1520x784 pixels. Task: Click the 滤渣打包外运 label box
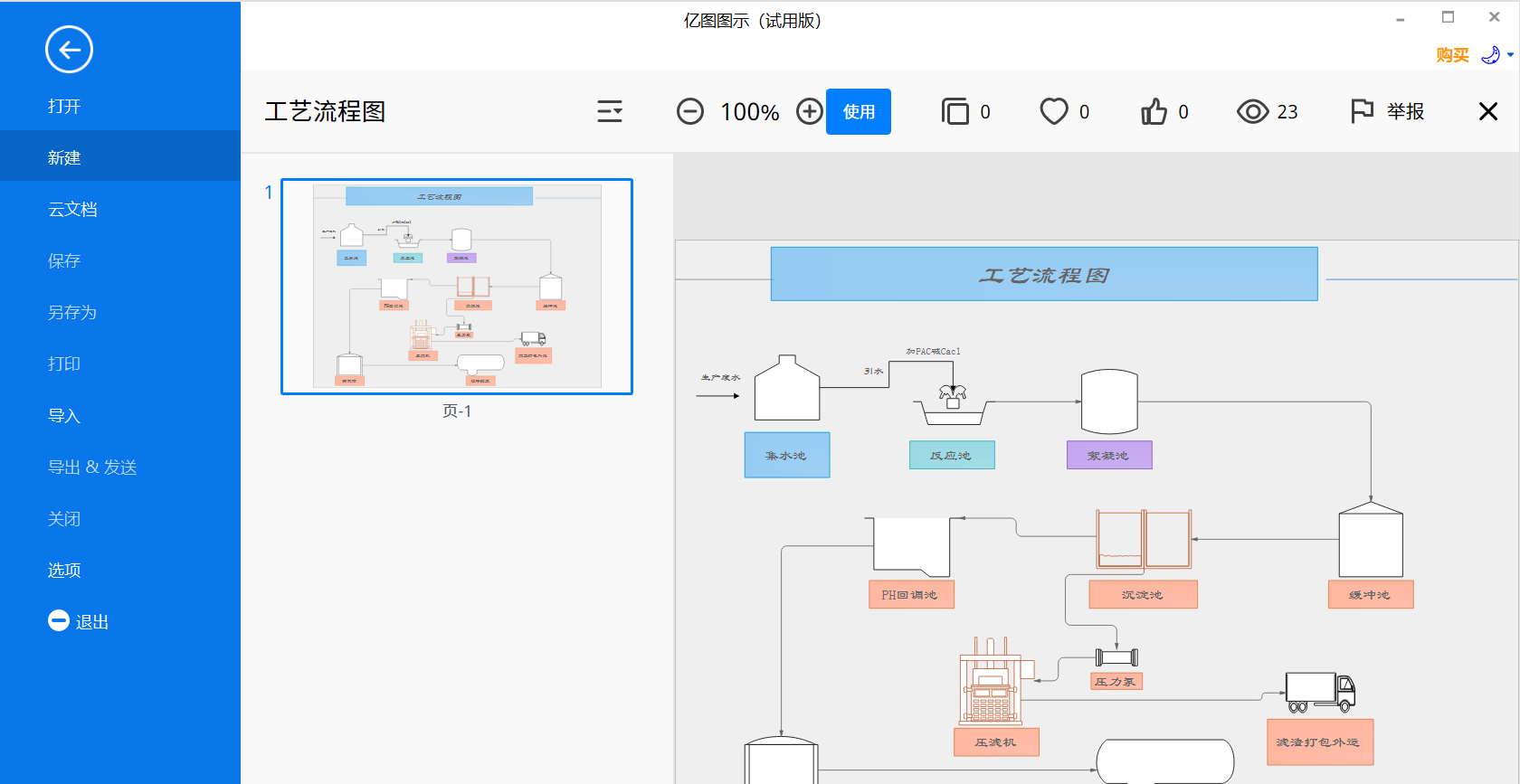[x=1320, y=742]
